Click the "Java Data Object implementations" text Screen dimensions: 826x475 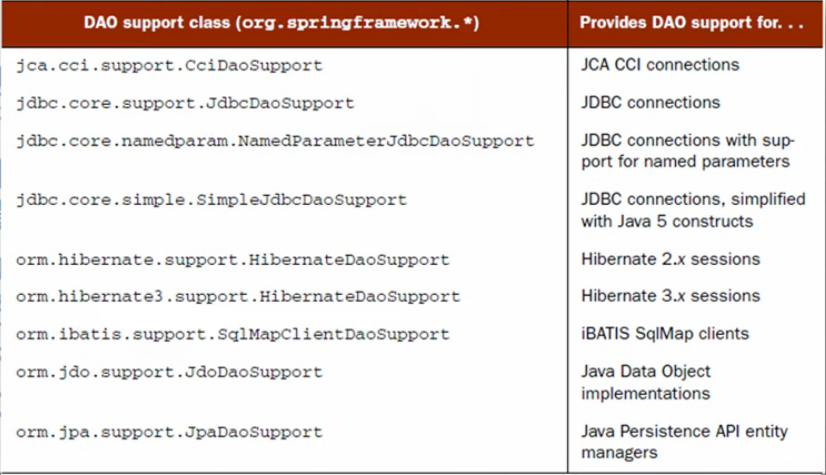pyautogui.click(x=645, y=382)
